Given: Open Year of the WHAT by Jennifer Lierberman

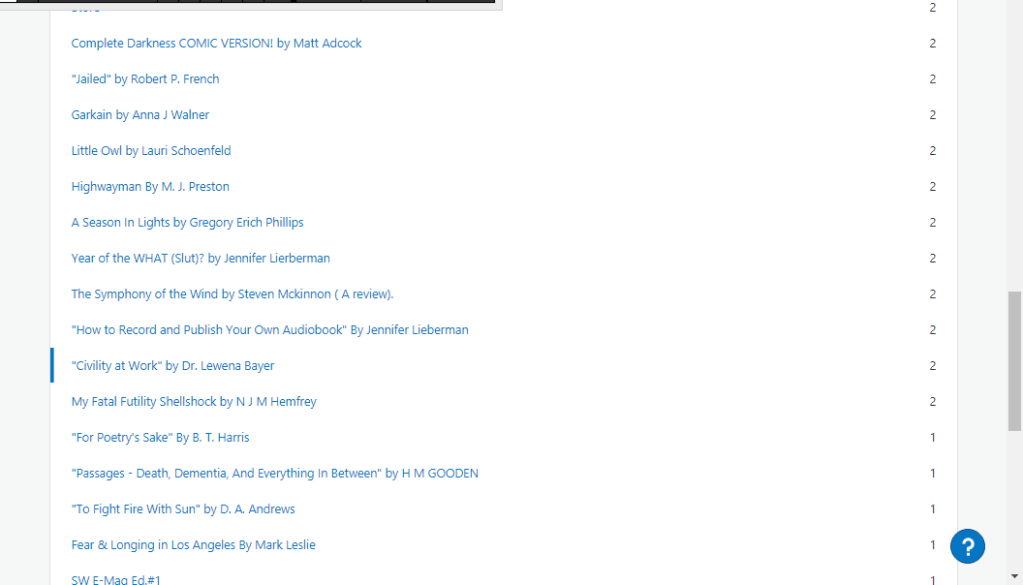Looking at the screenshot, I should (200, 258).
